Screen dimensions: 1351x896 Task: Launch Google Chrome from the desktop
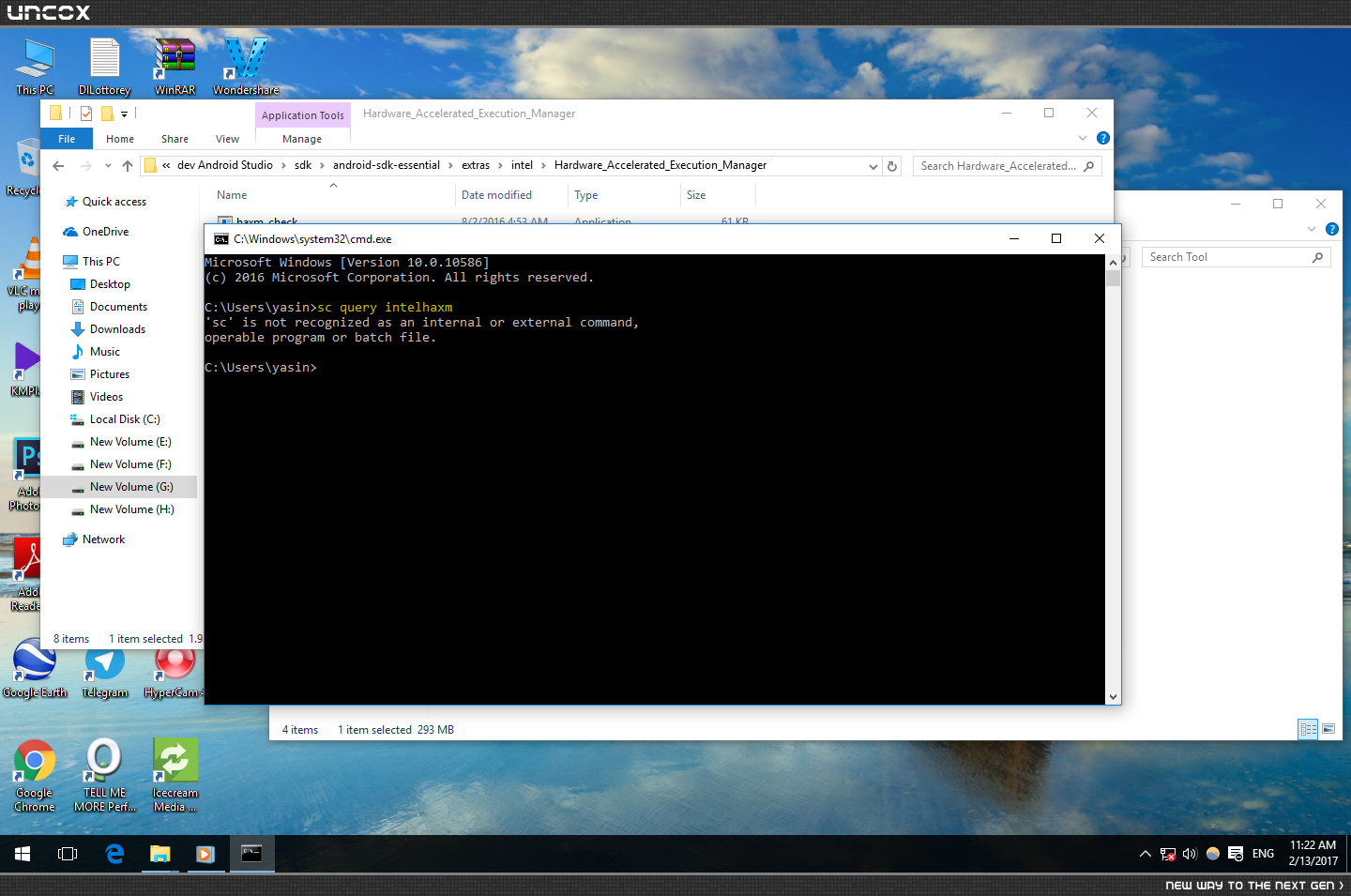tap(35, 775)
